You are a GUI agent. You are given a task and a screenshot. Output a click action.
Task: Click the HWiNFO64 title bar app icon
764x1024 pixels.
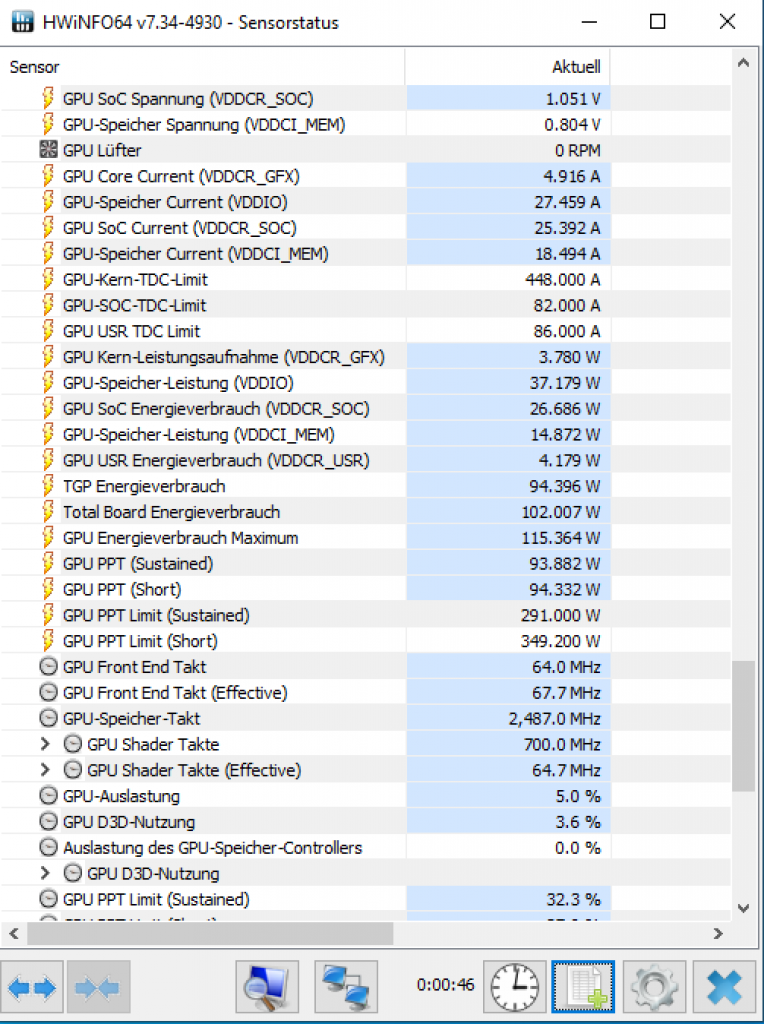22,22
